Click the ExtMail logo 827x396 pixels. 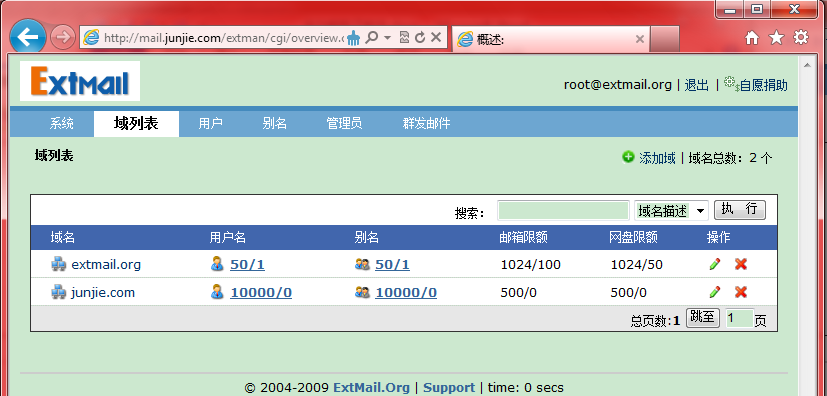(x=80, y=81)
